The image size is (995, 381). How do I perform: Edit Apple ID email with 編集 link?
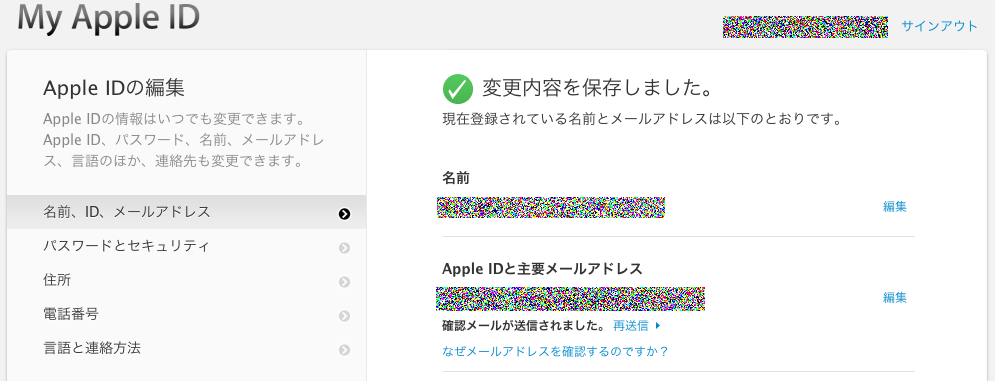[x=895, y=297]
